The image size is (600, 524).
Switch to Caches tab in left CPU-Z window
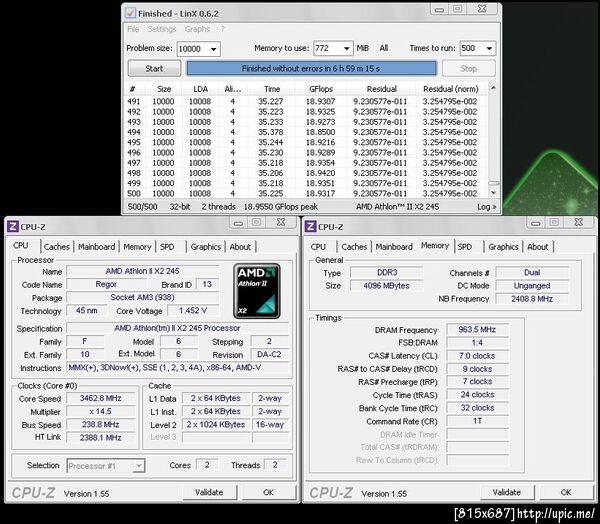57,247
